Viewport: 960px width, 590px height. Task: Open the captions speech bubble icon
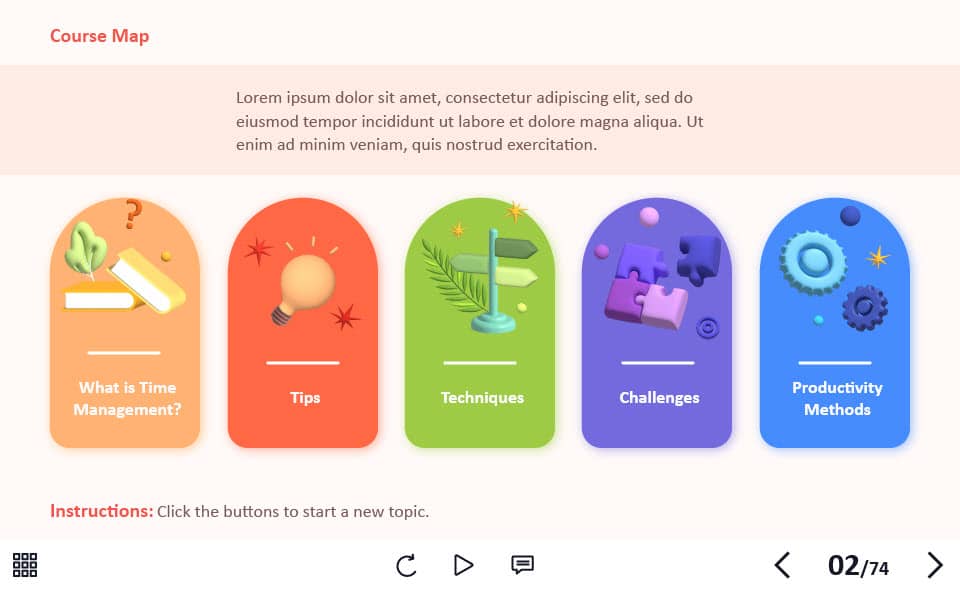pos(522,564)
